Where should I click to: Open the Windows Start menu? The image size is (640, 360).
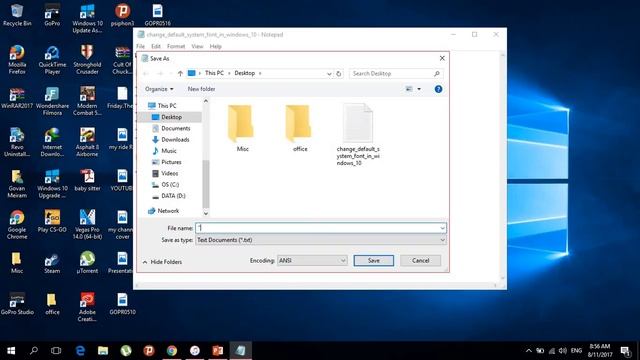11,351
